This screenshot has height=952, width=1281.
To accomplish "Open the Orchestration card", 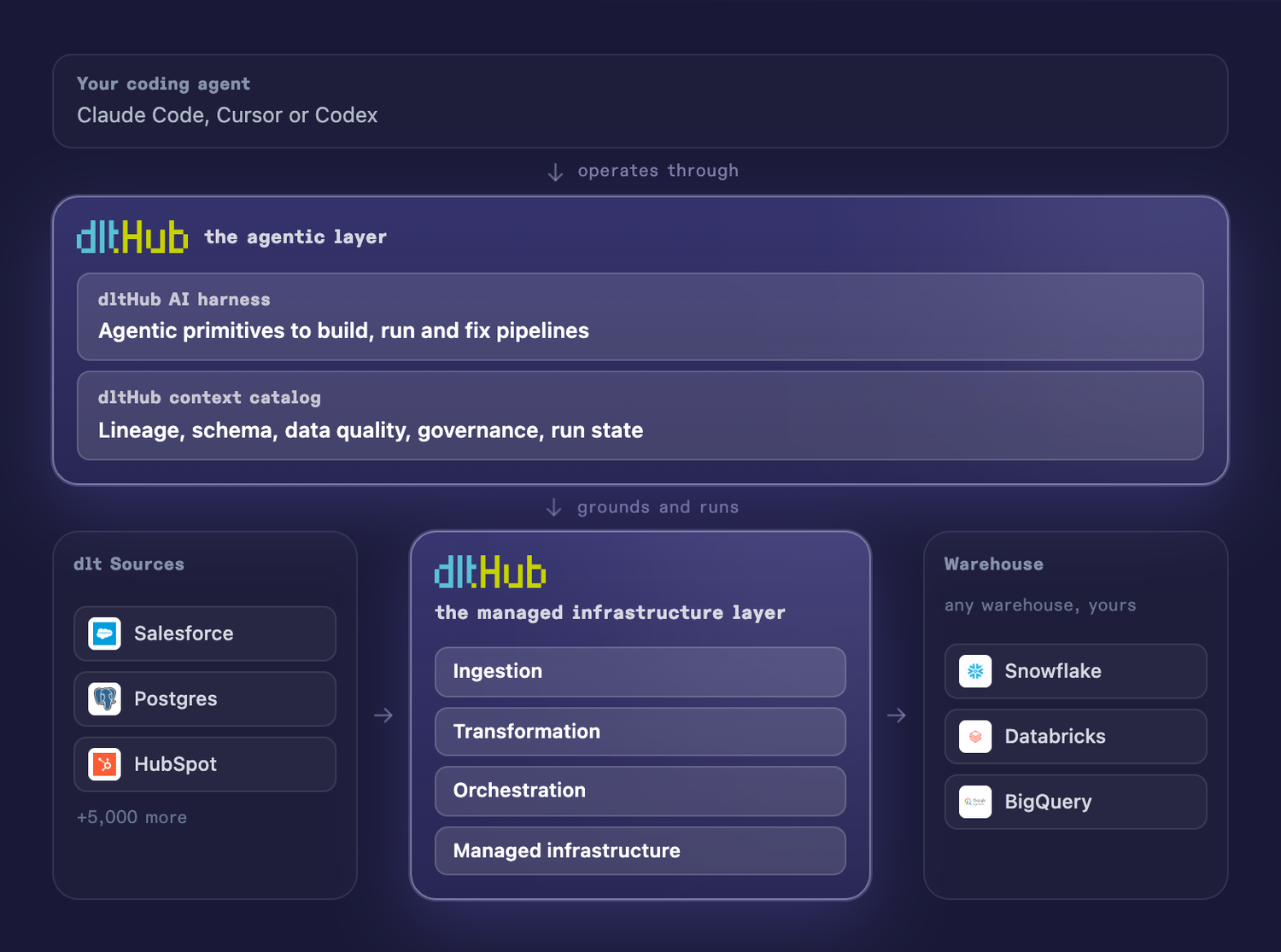I will tap(640, 791).
